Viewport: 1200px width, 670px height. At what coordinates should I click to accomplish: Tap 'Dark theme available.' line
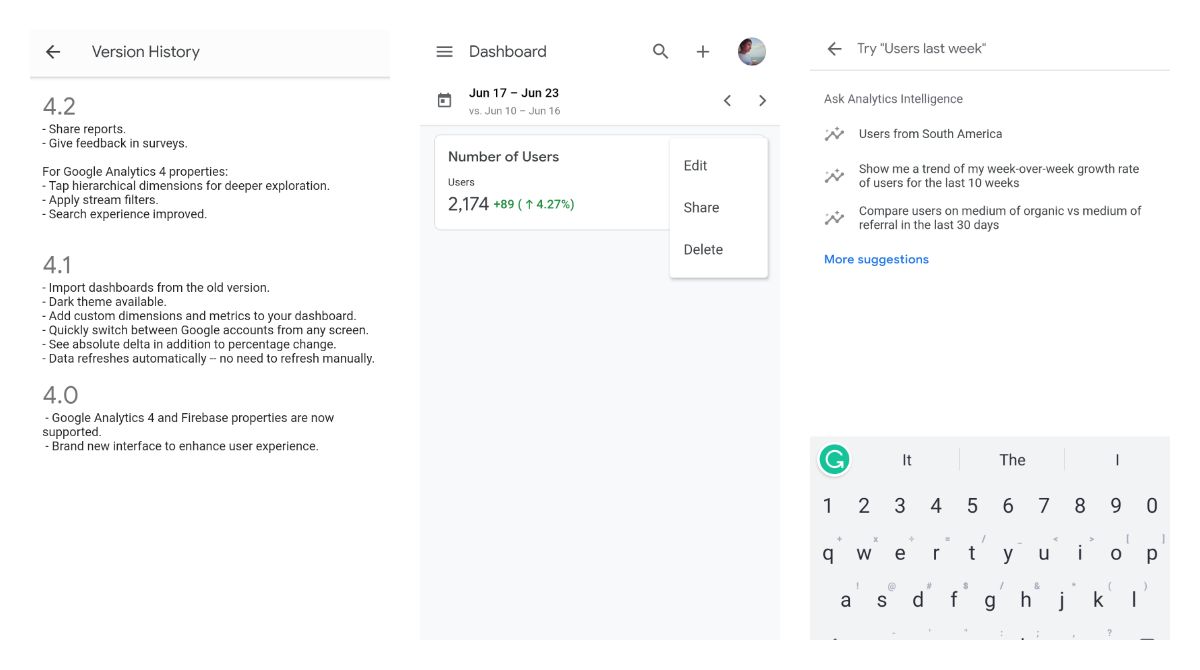click(104, 302)
